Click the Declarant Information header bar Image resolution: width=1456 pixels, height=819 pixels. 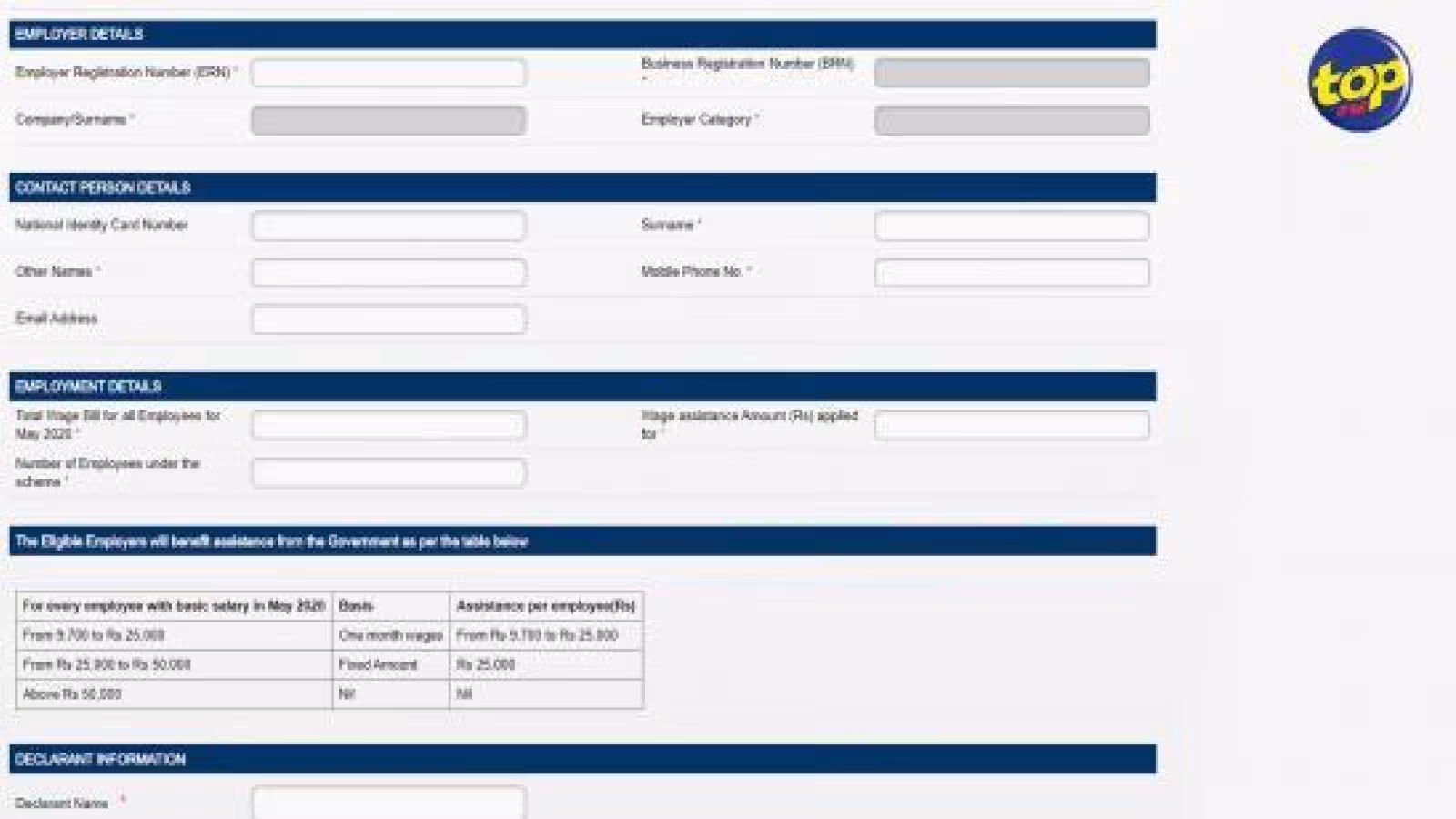582,759
